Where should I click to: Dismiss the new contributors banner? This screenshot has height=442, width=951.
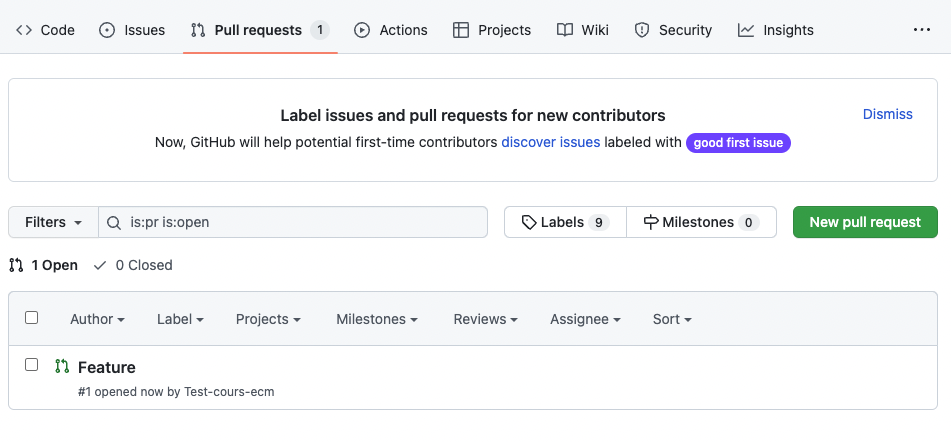point(887,114)
